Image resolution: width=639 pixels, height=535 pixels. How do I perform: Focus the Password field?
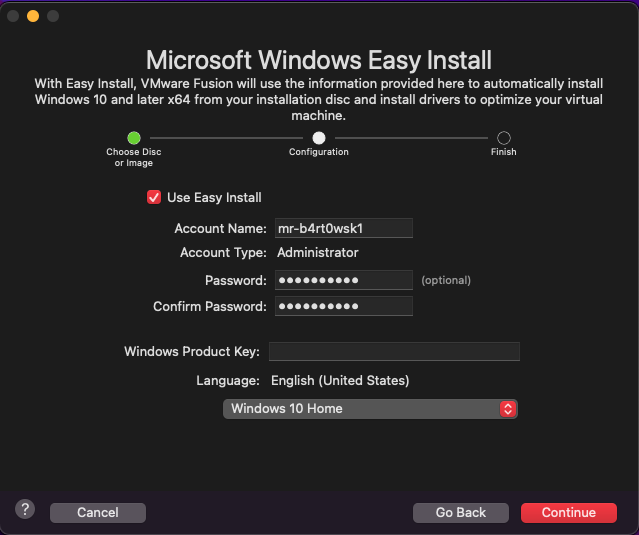coord(344,280)
